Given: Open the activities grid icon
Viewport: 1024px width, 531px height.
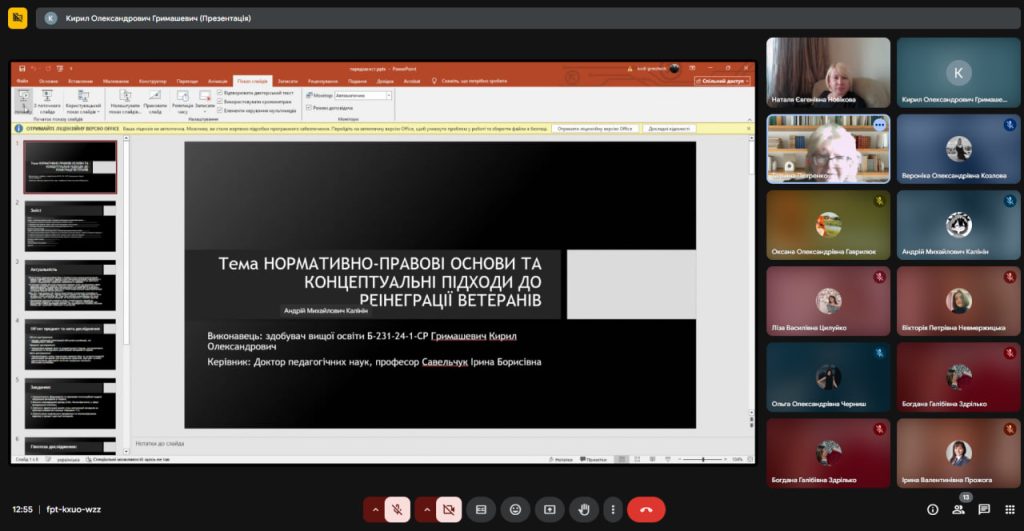Looking at the screenshot, I should [1008, 509].
